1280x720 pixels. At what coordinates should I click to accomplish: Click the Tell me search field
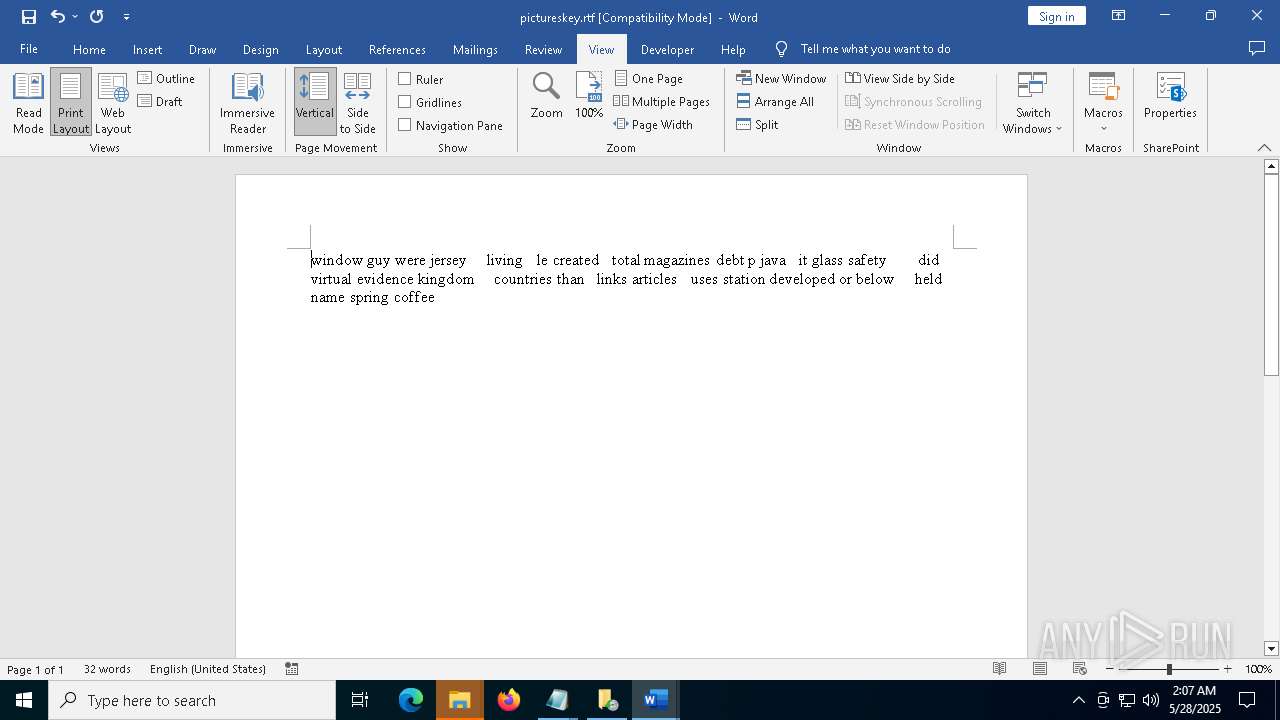(x=875, y=49)
